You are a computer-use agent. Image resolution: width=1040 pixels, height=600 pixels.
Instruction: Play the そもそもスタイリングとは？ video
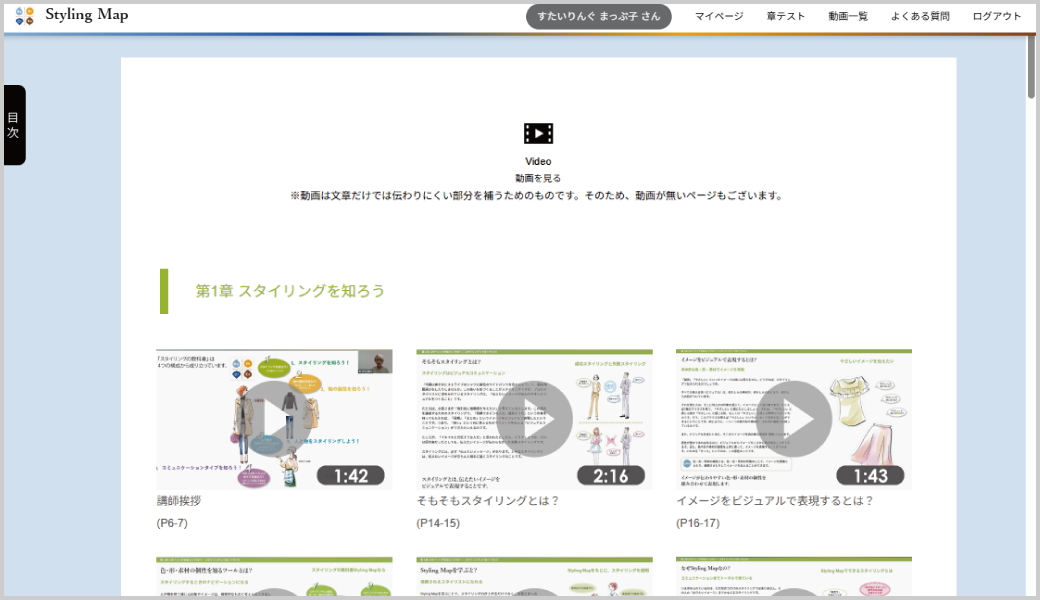click(534, 419)
